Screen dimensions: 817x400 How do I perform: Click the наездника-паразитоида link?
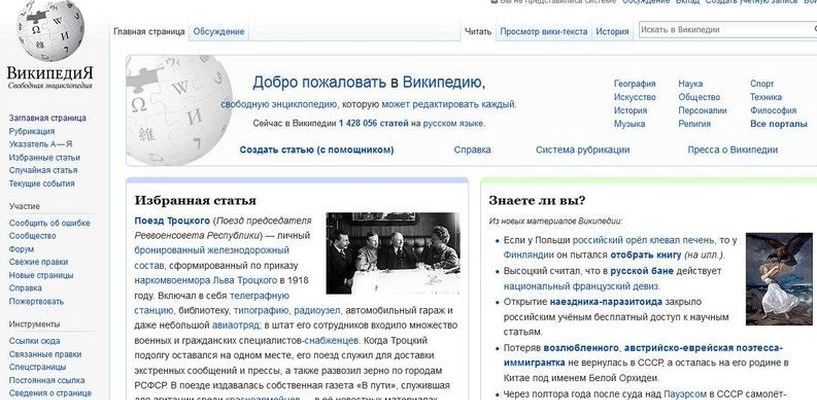606,302
